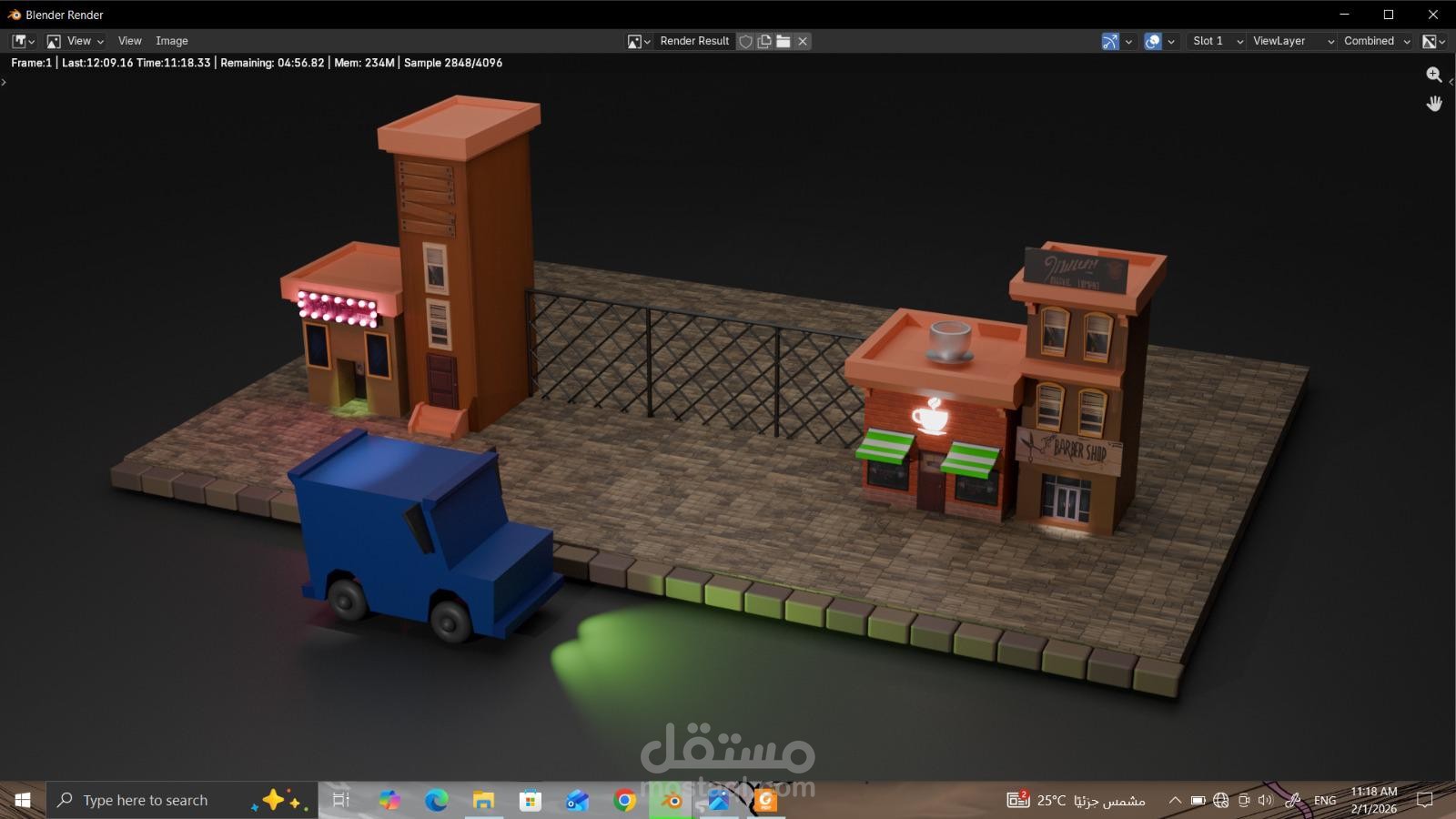Open the Image menu
The width and height of the screenshot is (1456, 819).
(x=171, y=41)
